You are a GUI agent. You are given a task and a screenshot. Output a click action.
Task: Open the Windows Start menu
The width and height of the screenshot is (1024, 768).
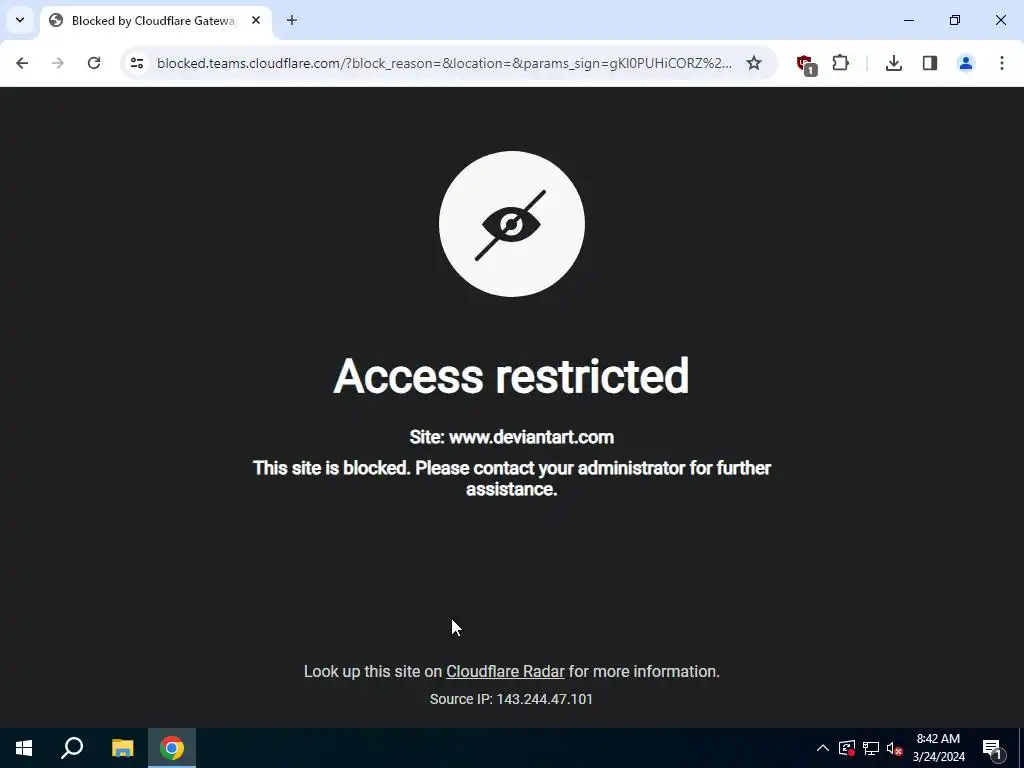click(x=24, y=748)
